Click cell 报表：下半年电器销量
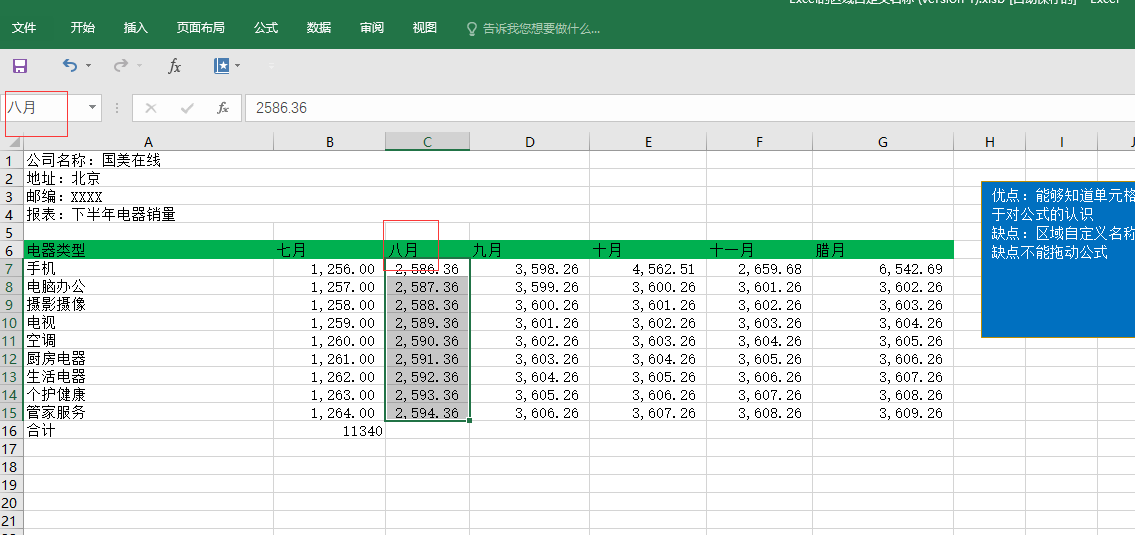Image resolution: width=1135 pixels, height=535 pixels. click(x=148, y=214)
